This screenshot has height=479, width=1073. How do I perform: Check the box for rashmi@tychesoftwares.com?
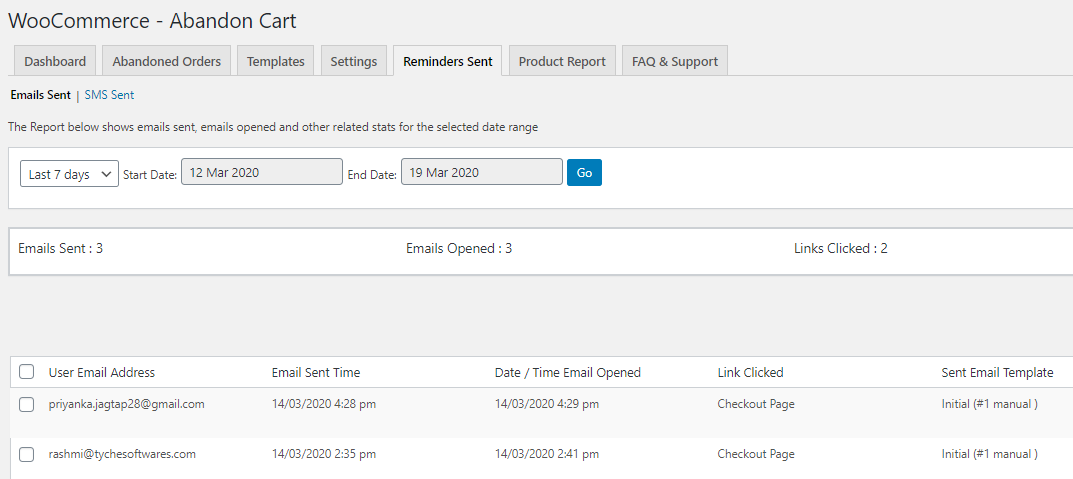coord(26,454)
